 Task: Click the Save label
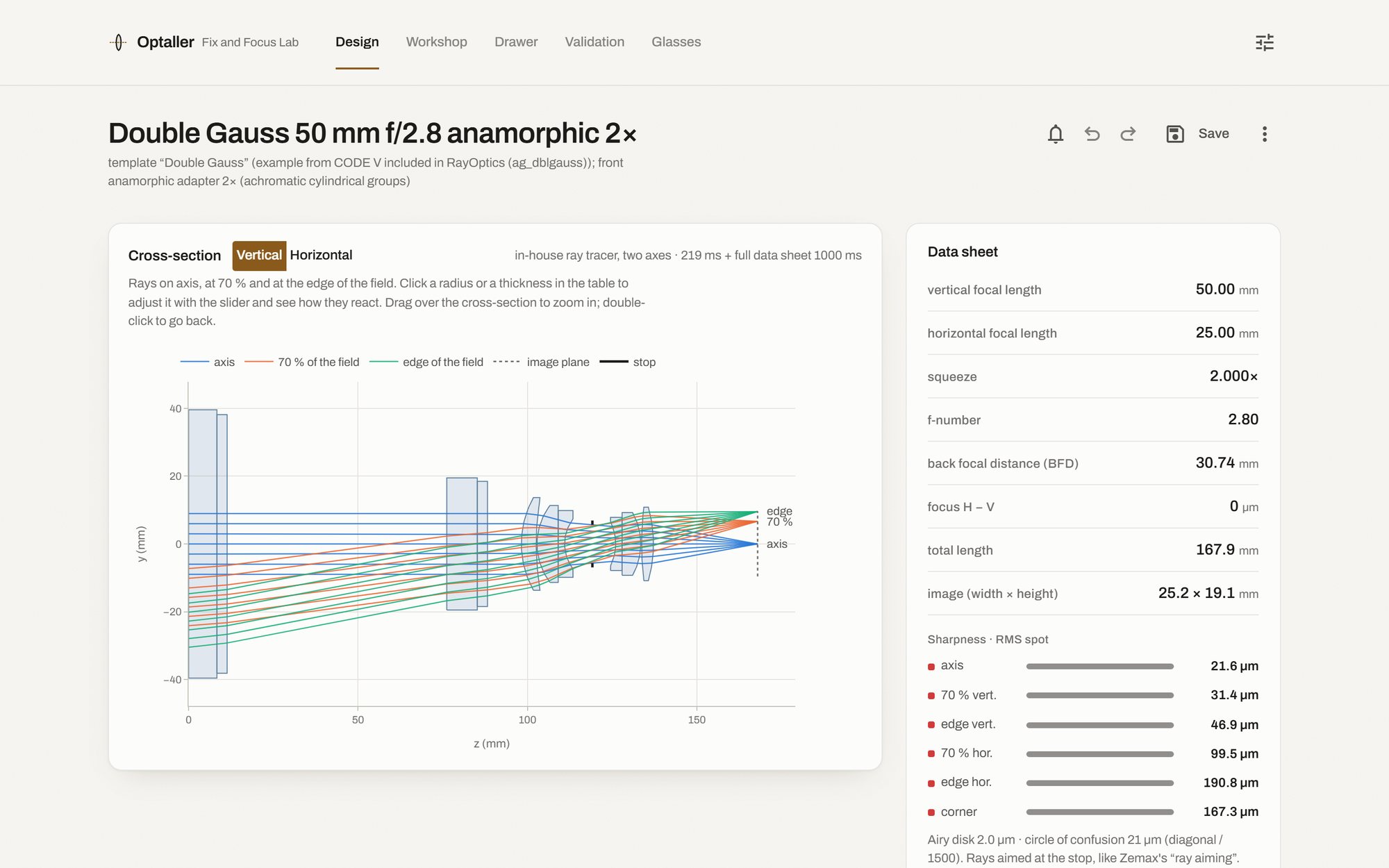pyautogui.click(x=1213, y=134)
